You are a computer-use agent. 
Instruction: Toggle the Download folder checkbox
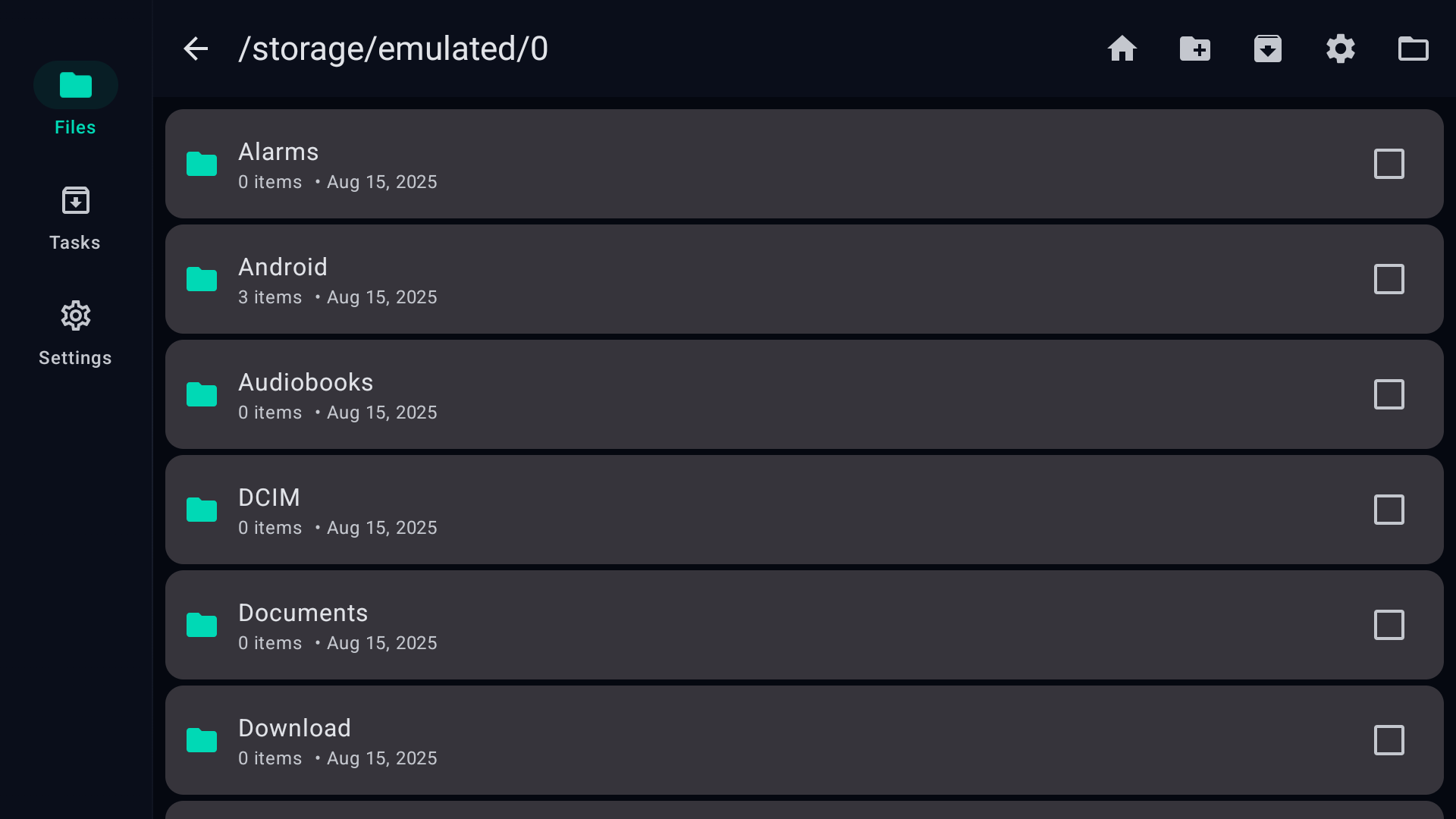(1389, 740)
